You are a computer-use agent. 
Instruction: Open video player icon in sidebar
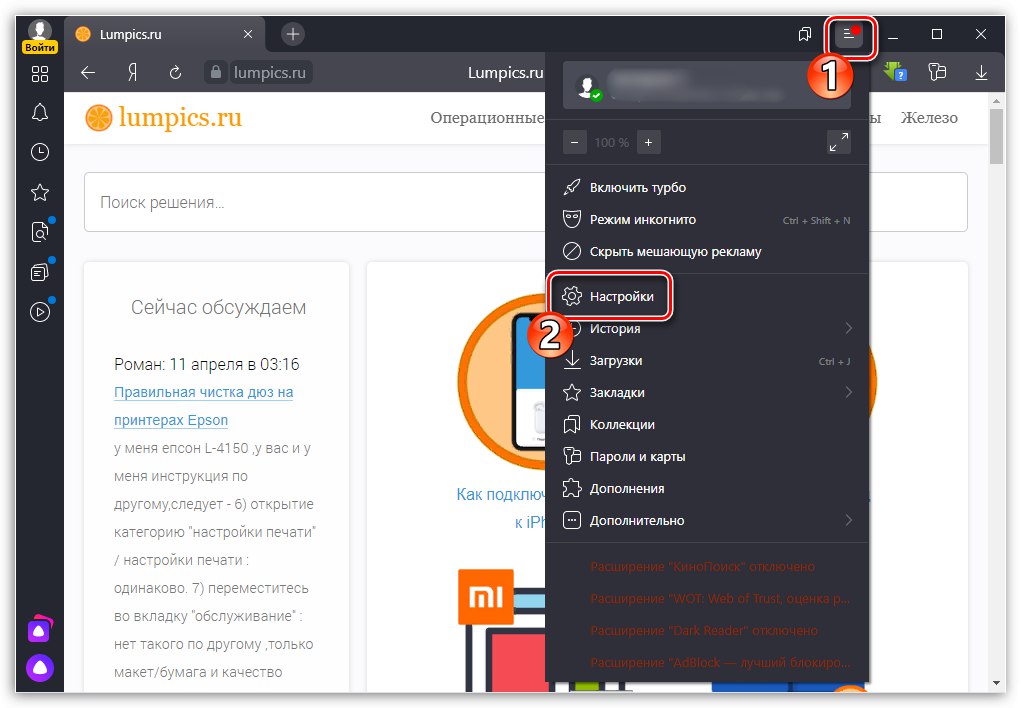click(40, 312)
